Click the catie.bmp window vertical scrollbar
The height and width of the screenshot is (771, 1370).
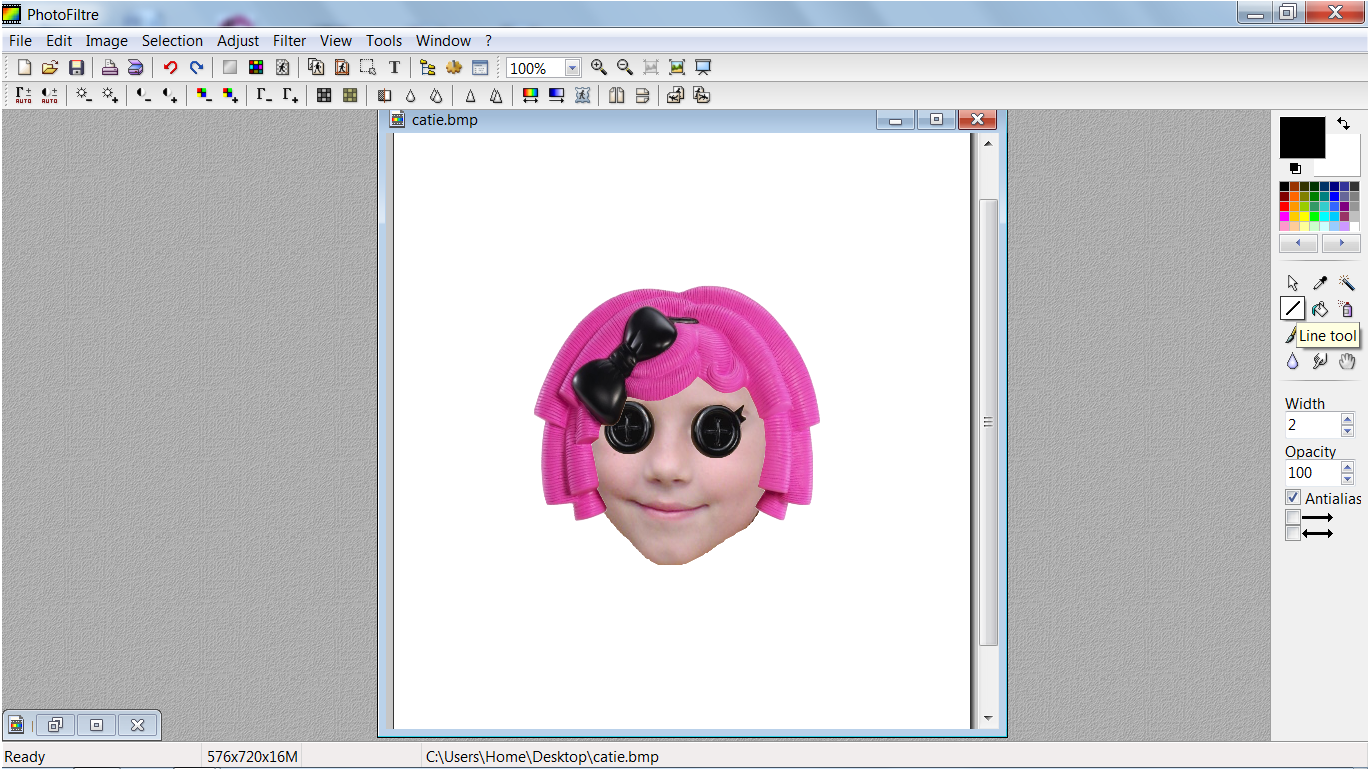[988, 422]
